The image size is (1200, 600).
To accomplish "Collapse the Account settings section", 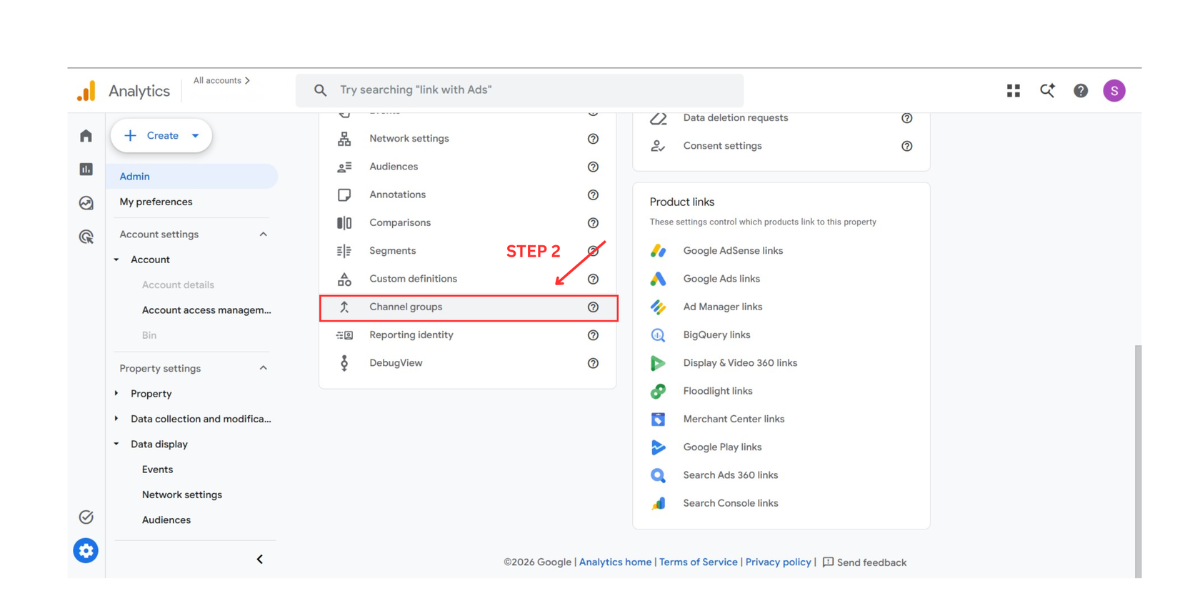I will (263, 234).
